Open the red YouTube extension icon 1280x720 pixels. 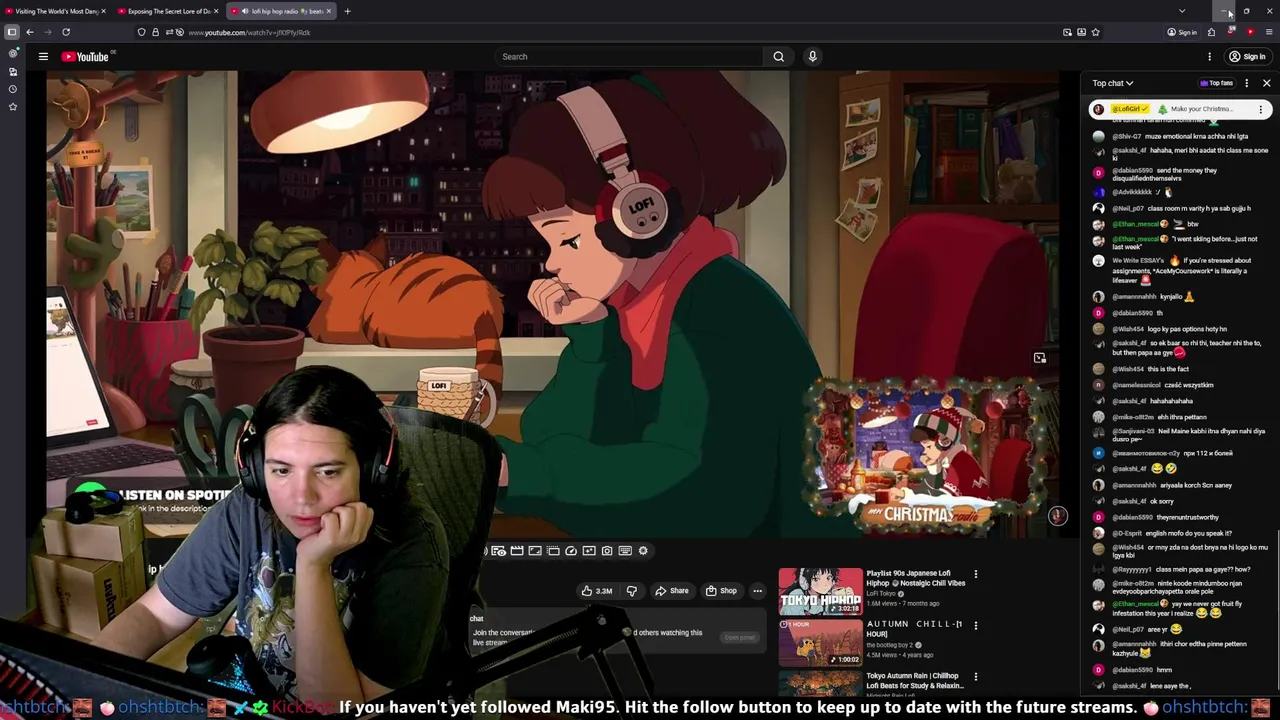pos(1250,32)
